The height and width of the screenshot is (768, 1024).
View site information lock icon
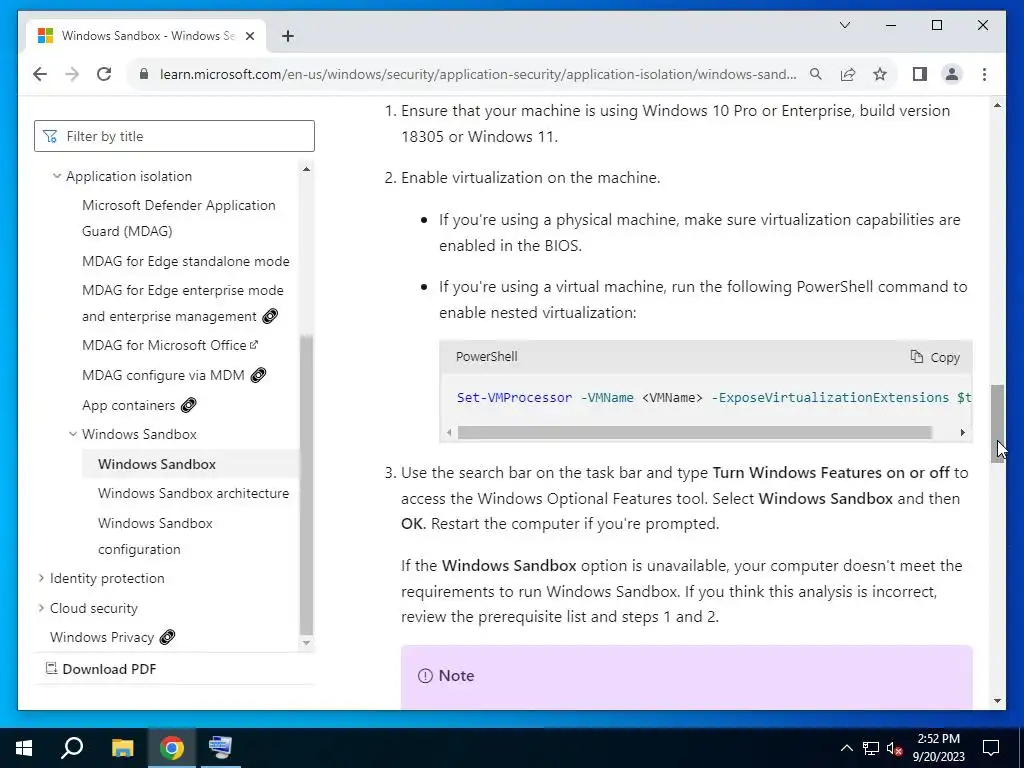tap(144, 74)
